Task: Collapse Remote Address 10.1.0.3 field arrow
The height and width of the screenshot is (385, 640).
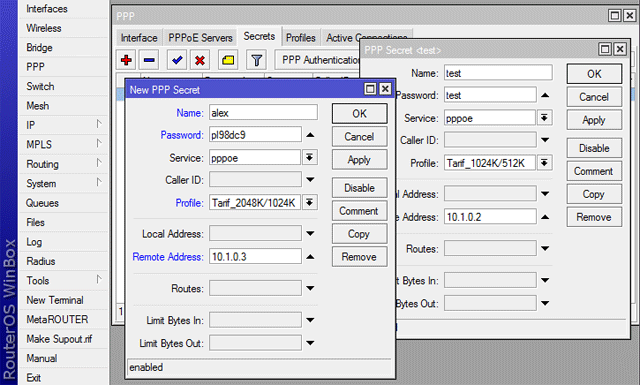Action: pos(310,257)
